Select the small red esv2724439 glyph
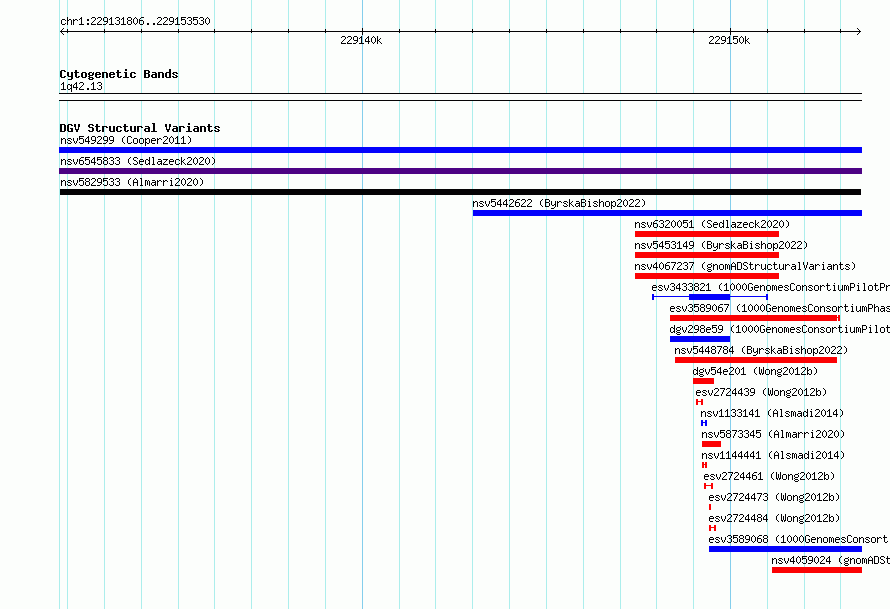The height and width of the screenshot is (609, 890). coord(699,402)
